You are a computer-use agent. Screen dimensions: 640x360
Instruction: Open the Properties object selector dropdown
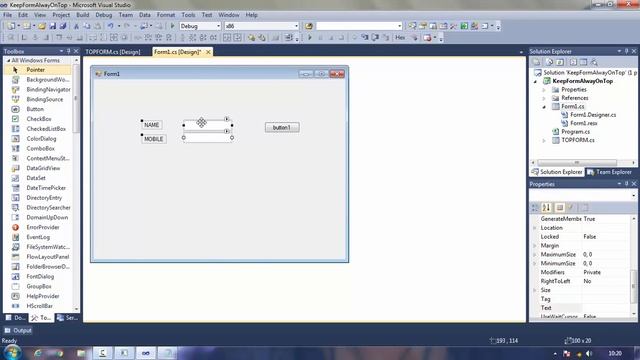point(633,196)
